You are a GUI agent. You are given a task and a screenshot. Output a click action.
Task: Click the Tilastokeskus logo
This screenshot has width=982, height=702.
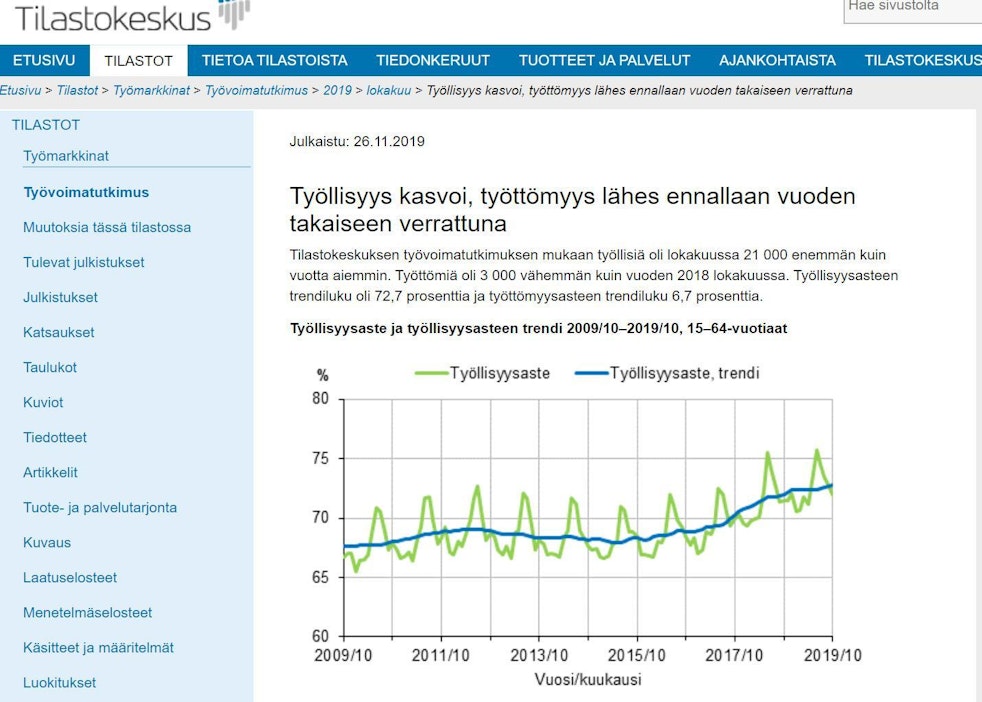click(x=130, y=17)
